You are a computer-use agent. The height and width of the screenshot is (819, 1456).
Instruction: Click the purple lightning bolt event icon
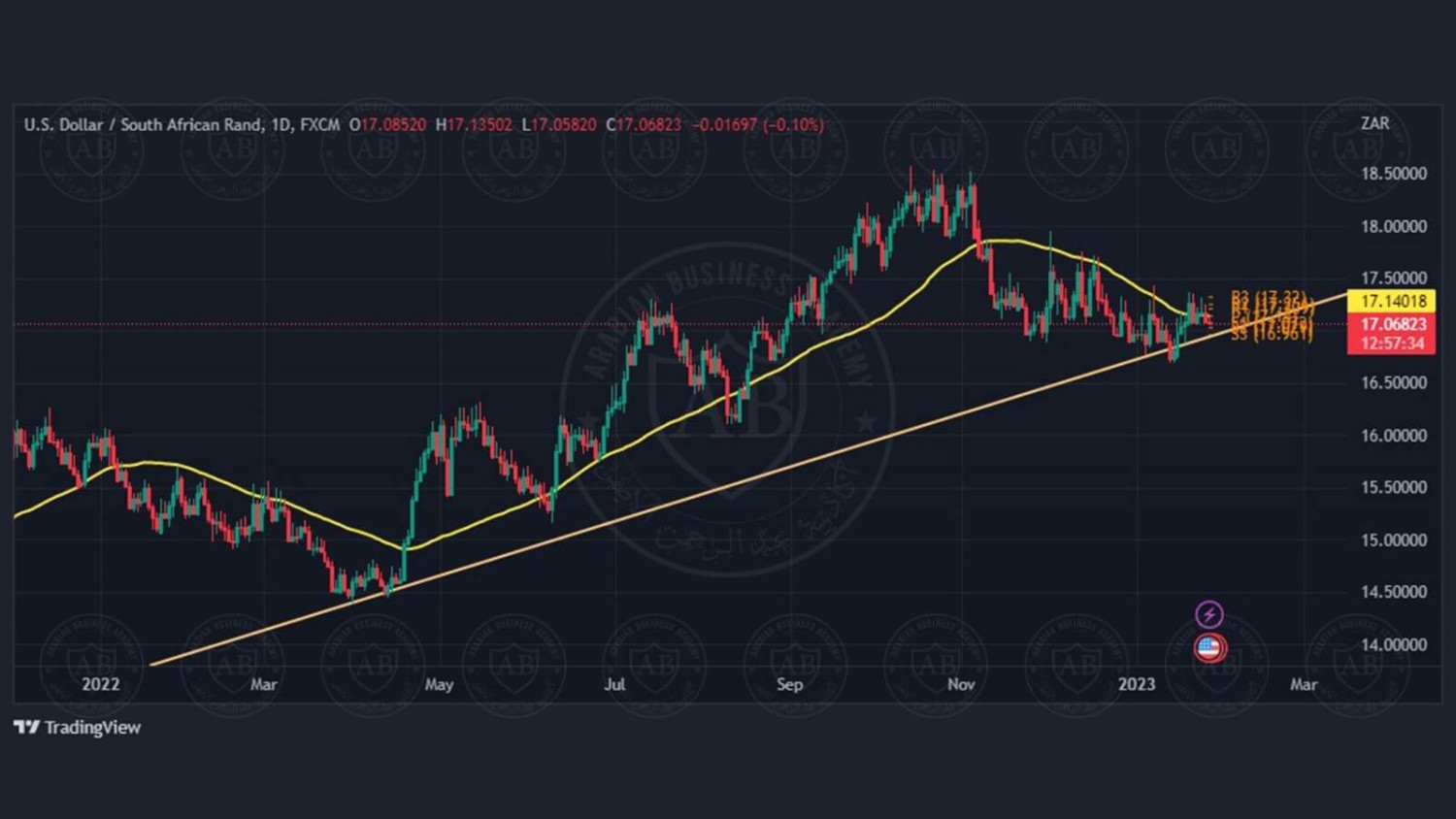(x=1208, y=614)
